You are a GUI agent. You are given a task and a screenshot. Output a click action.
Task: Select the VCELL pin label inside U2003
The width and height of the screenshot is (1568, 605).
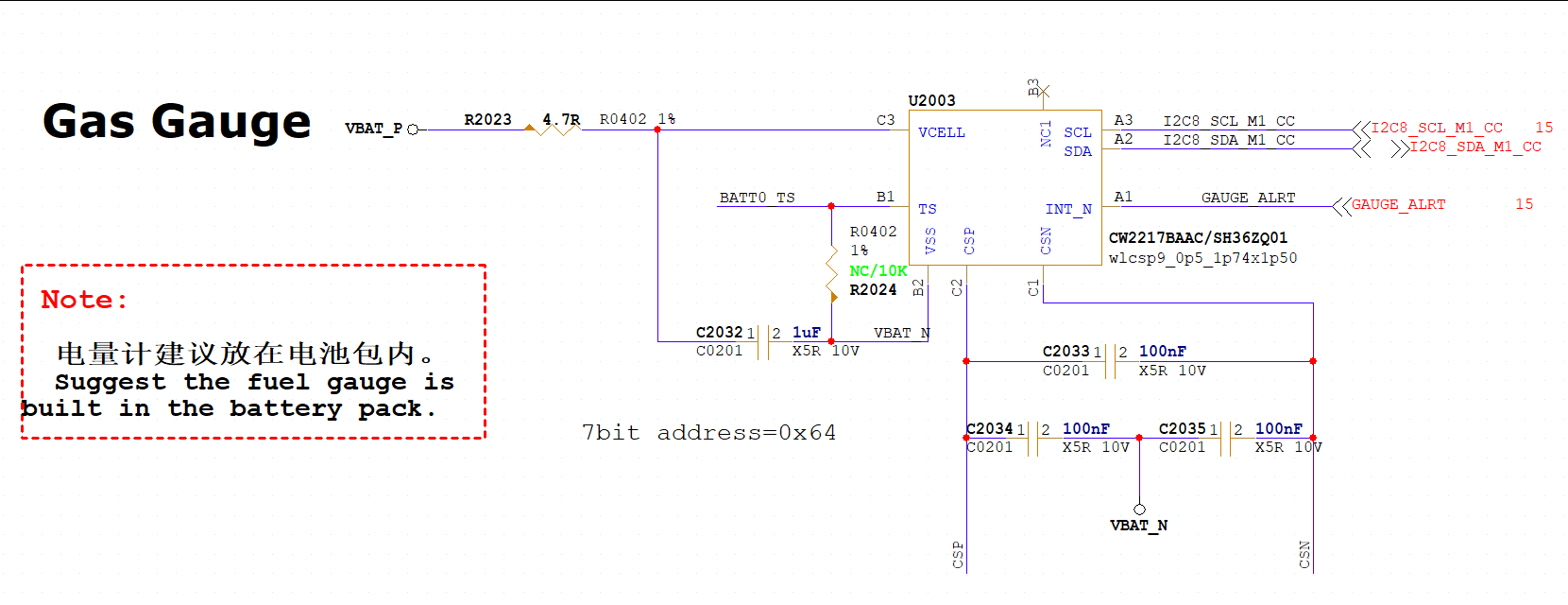[x=941, y=132]
